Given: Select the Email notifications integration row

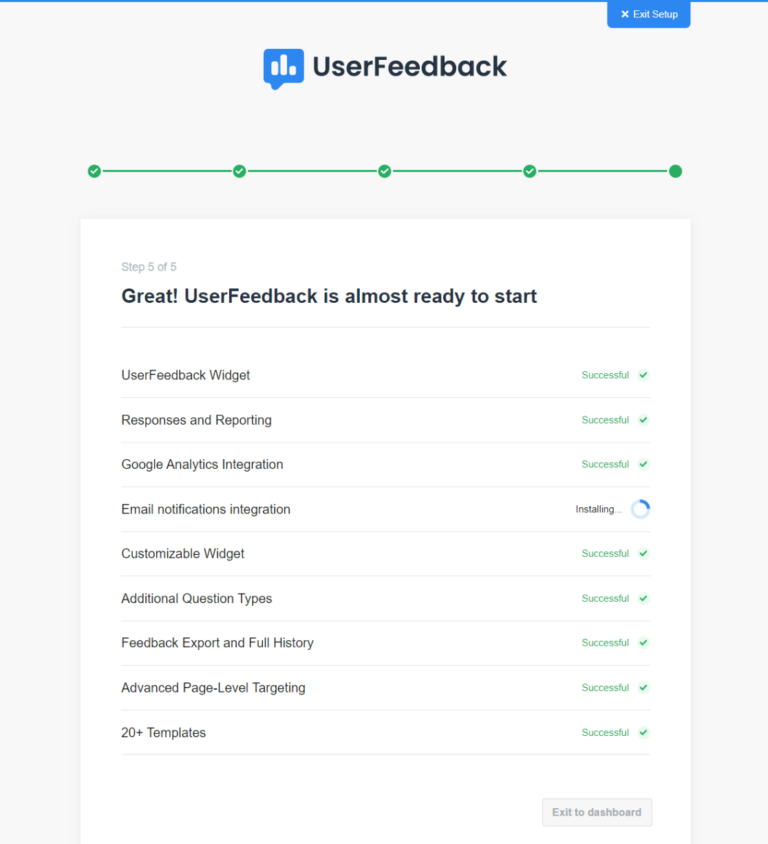Looking at the screenshot, I should click(x=205, y=509).
